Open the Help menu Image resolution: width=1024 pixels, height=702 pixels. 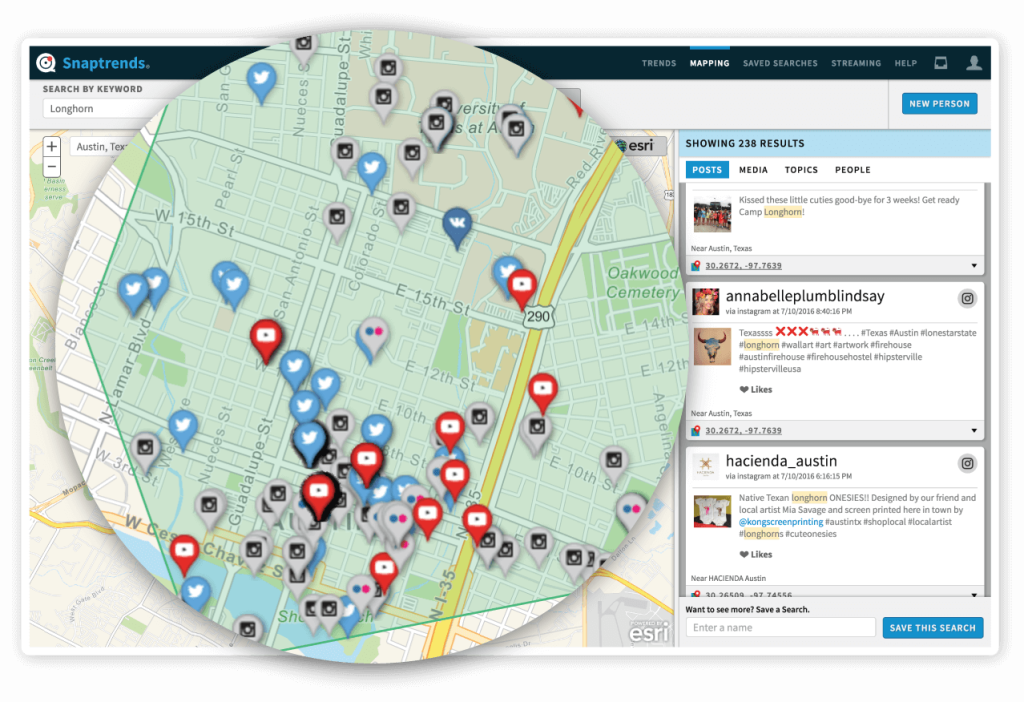tap(906, 63)
